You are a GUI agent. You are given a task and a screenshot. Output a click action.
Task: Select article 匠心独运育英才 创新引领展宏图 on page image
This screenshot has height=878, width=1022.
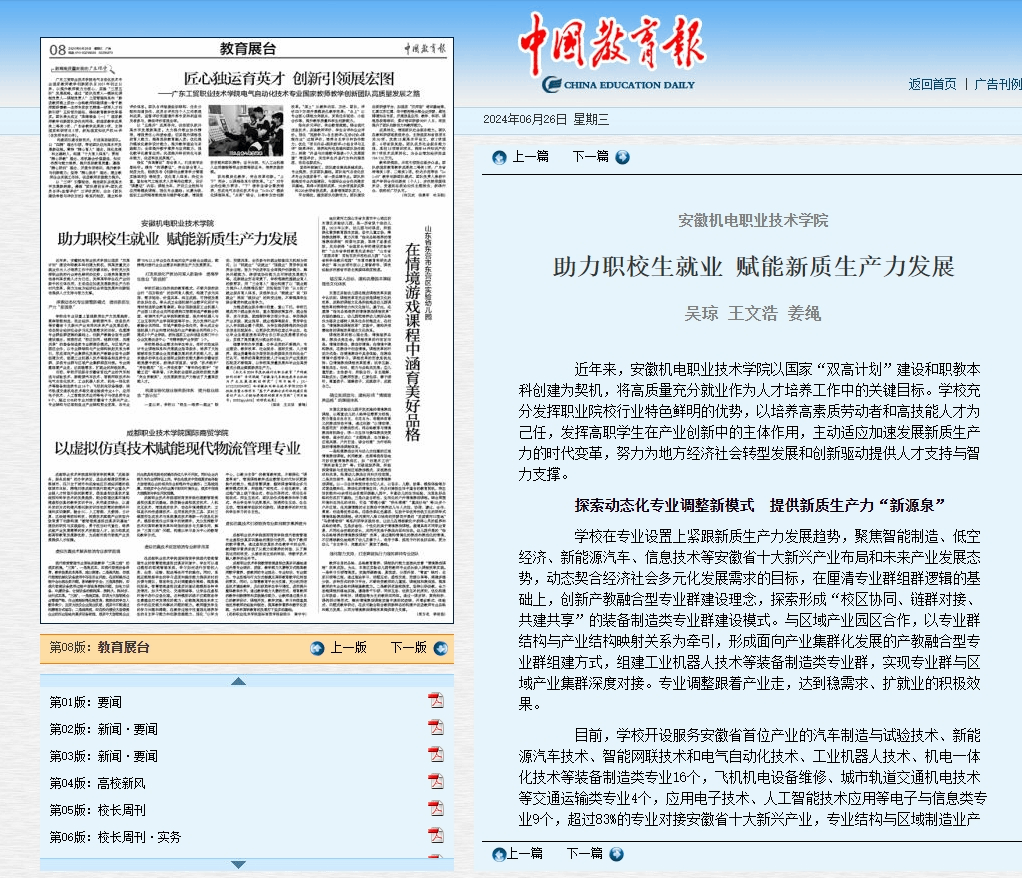click(289, 79)
